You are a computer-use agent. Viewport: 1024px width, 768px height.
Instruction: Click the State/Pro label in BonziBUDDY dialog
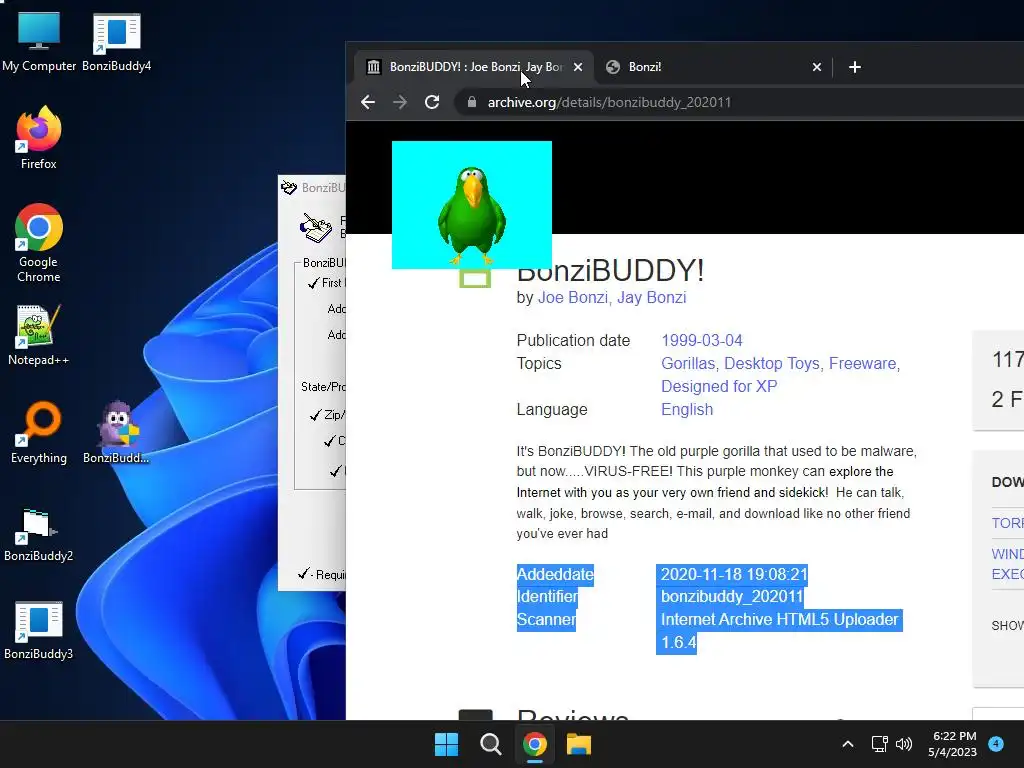[323, 387]
